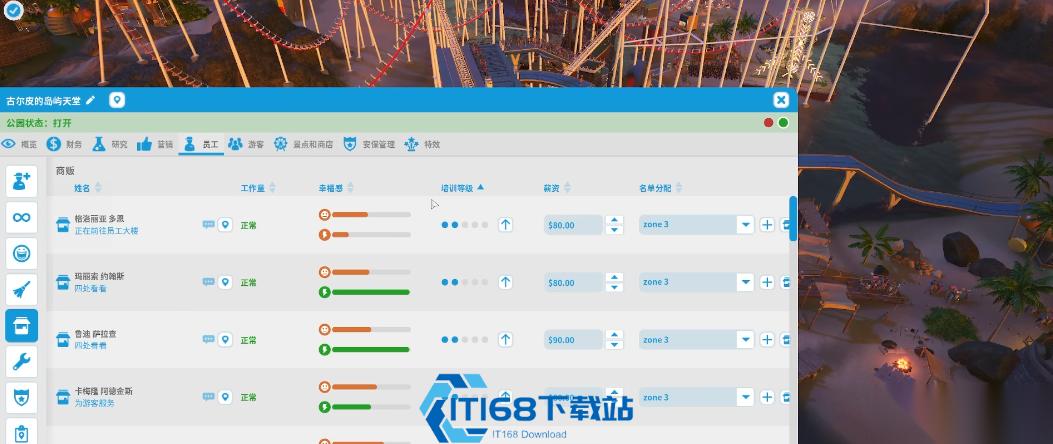Train 格洛丽亚 多恩 with up-arrow button
Screen dimensions: 1053x444
click(506, 225)
